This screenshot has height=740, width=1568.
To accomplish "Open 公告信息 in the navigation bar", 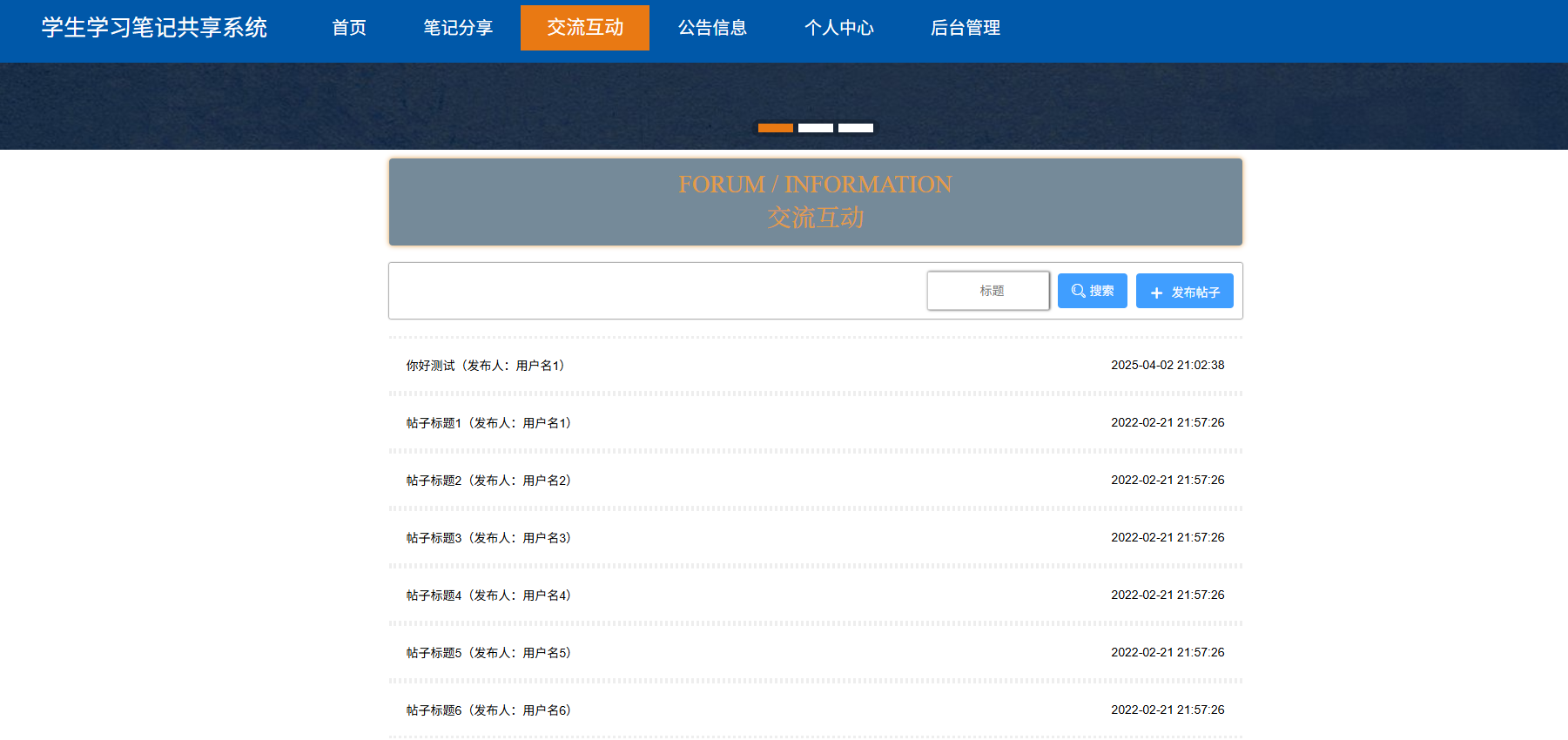I will 712,28.
